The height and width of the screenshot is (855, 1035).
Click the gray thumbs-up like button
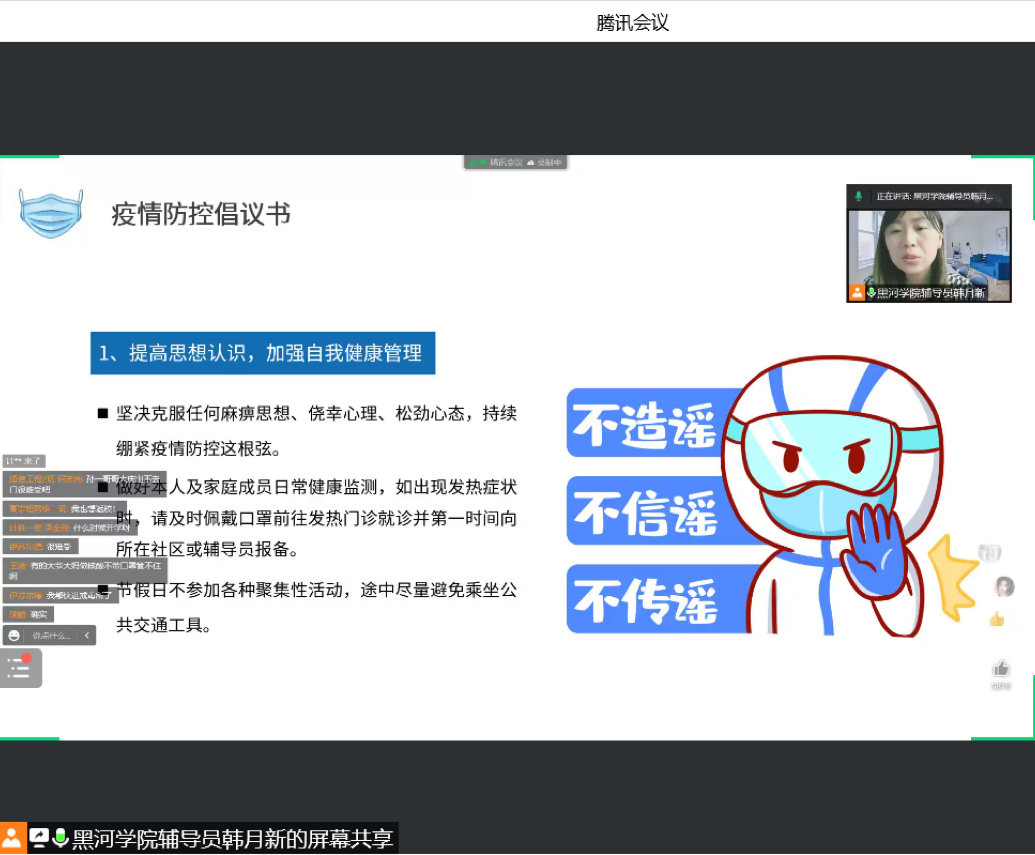click(x=1001, y=669)
